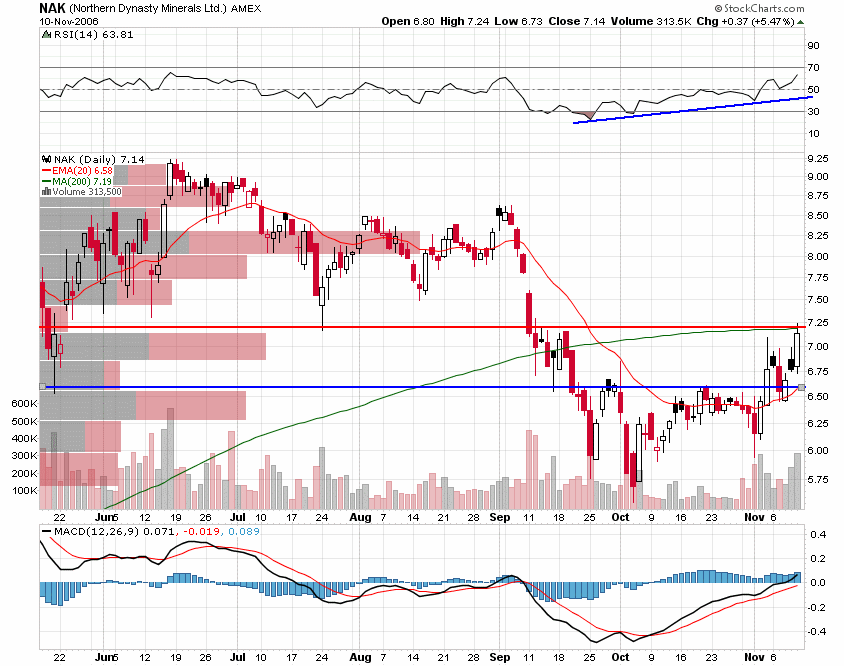
Task: Click the Jul label on price chart axis
Action: [x=238, y=517]
